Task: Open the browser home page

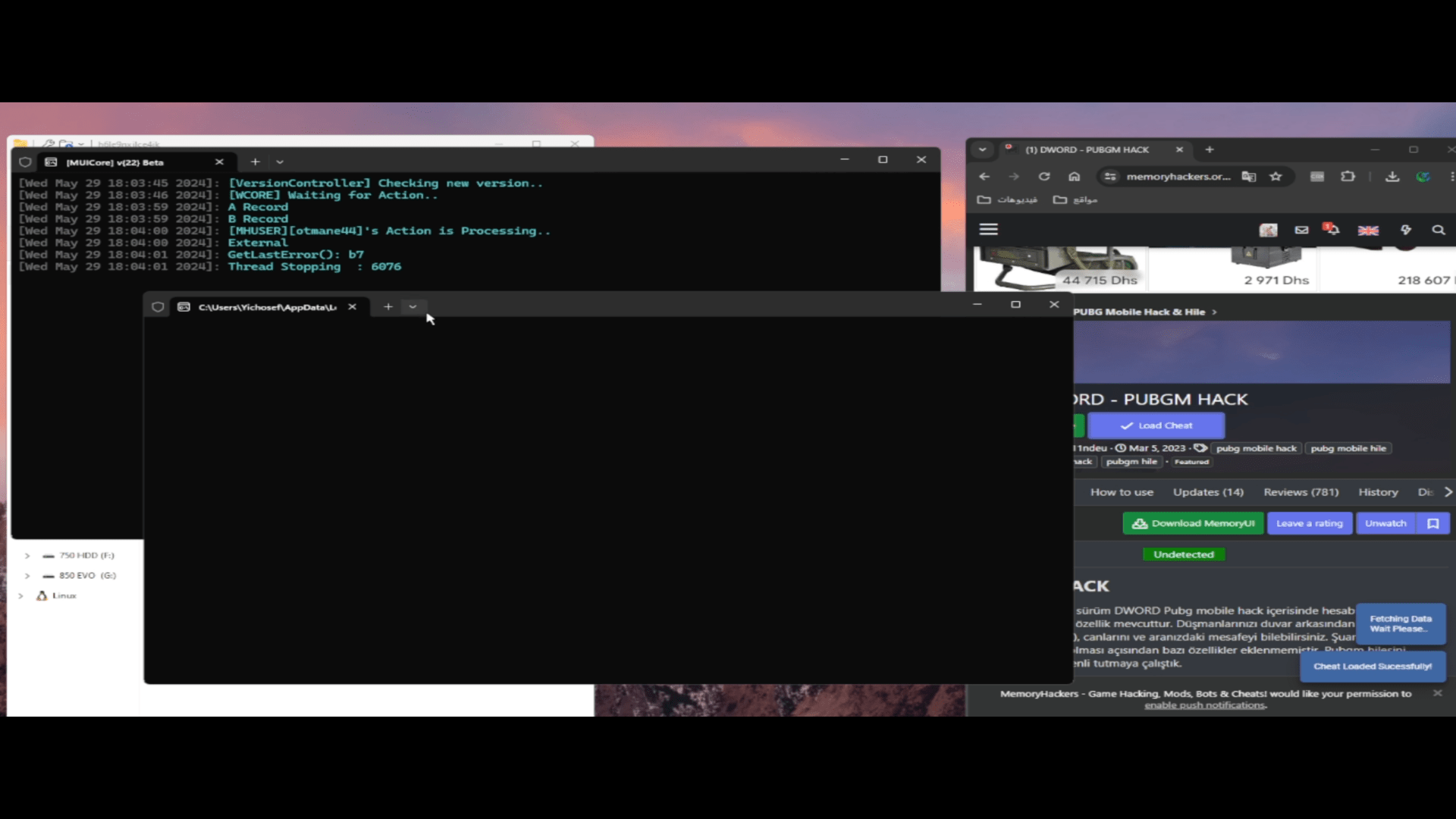Action: pos(1075,177)
